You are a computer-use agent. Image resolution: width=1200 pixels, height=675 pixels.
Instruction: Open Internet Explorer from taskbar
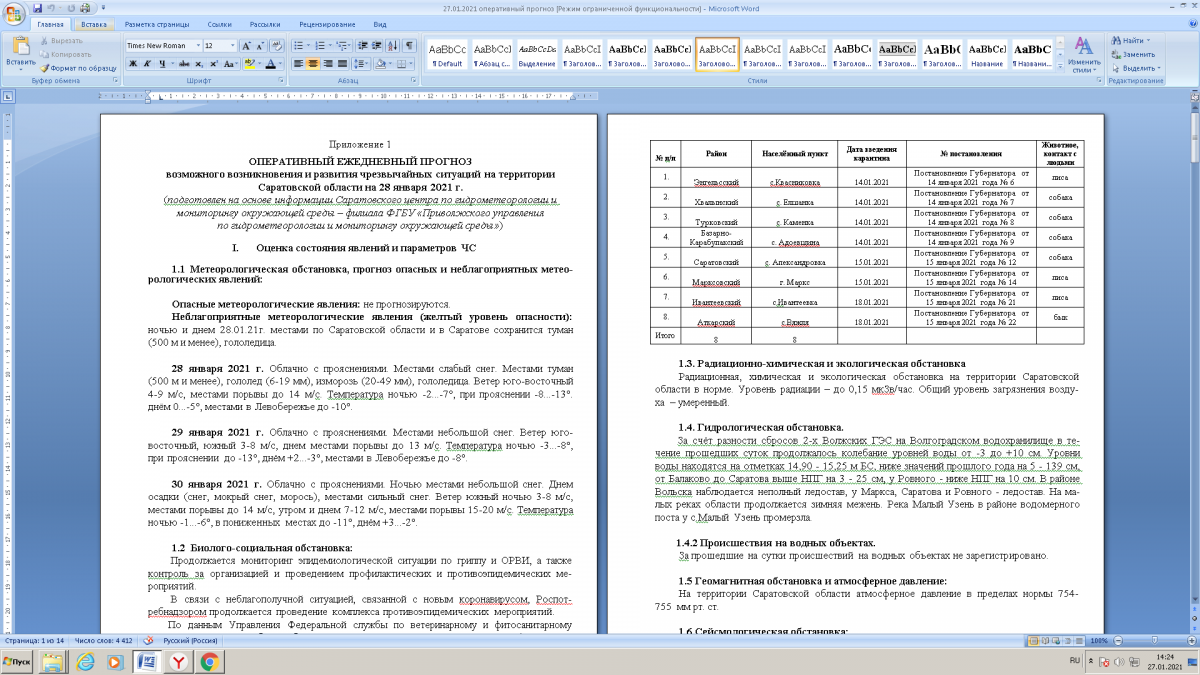click(86, 662)
